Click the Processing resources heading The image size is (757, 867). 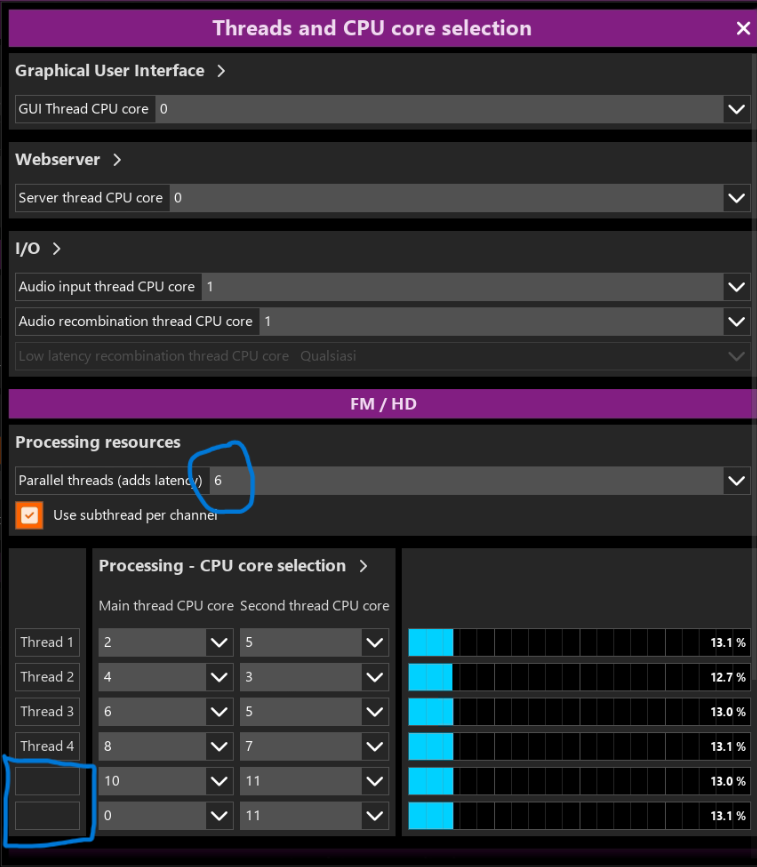[x=98, y=442]
